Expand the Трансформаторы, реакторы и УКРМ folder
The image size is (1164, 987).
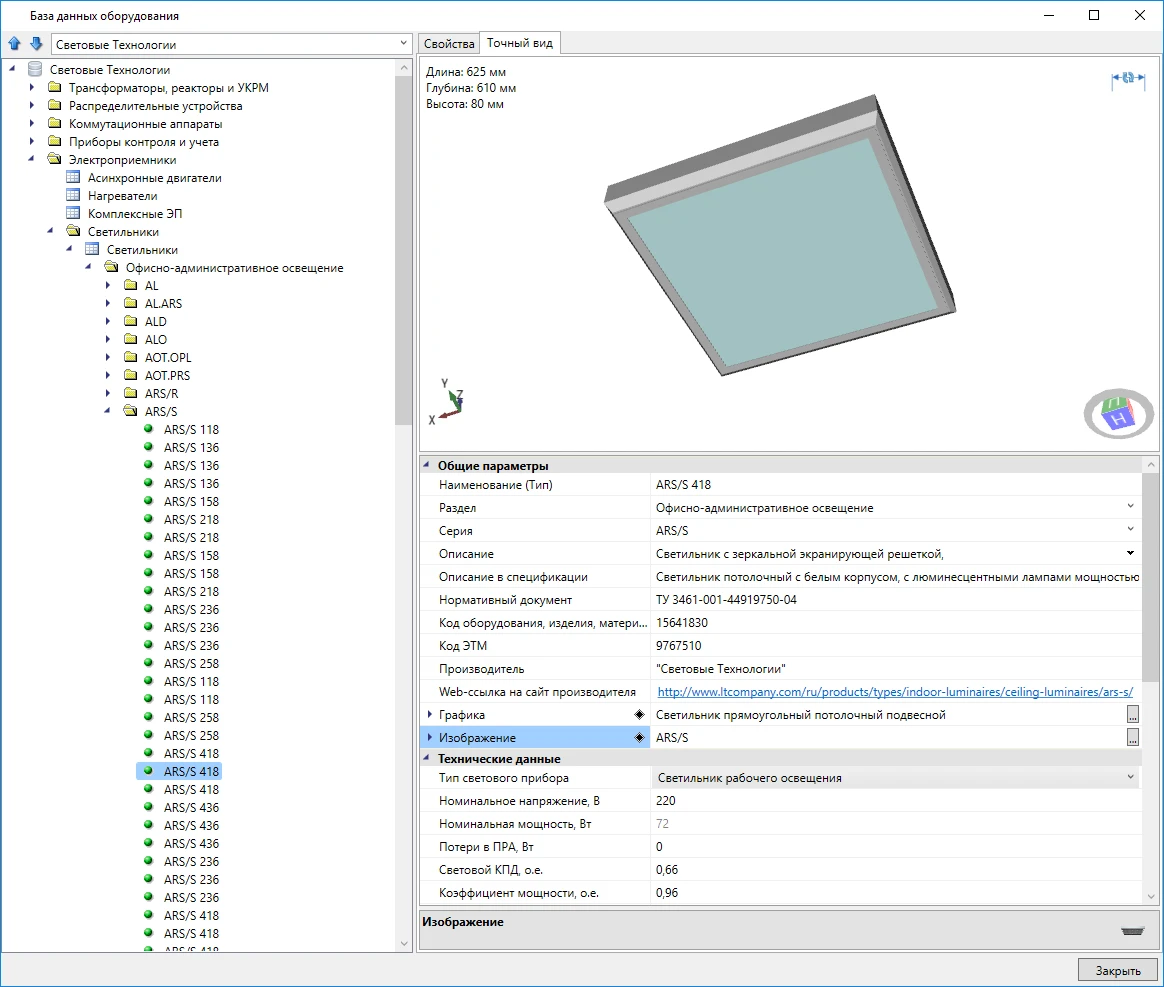click(32, 88)
